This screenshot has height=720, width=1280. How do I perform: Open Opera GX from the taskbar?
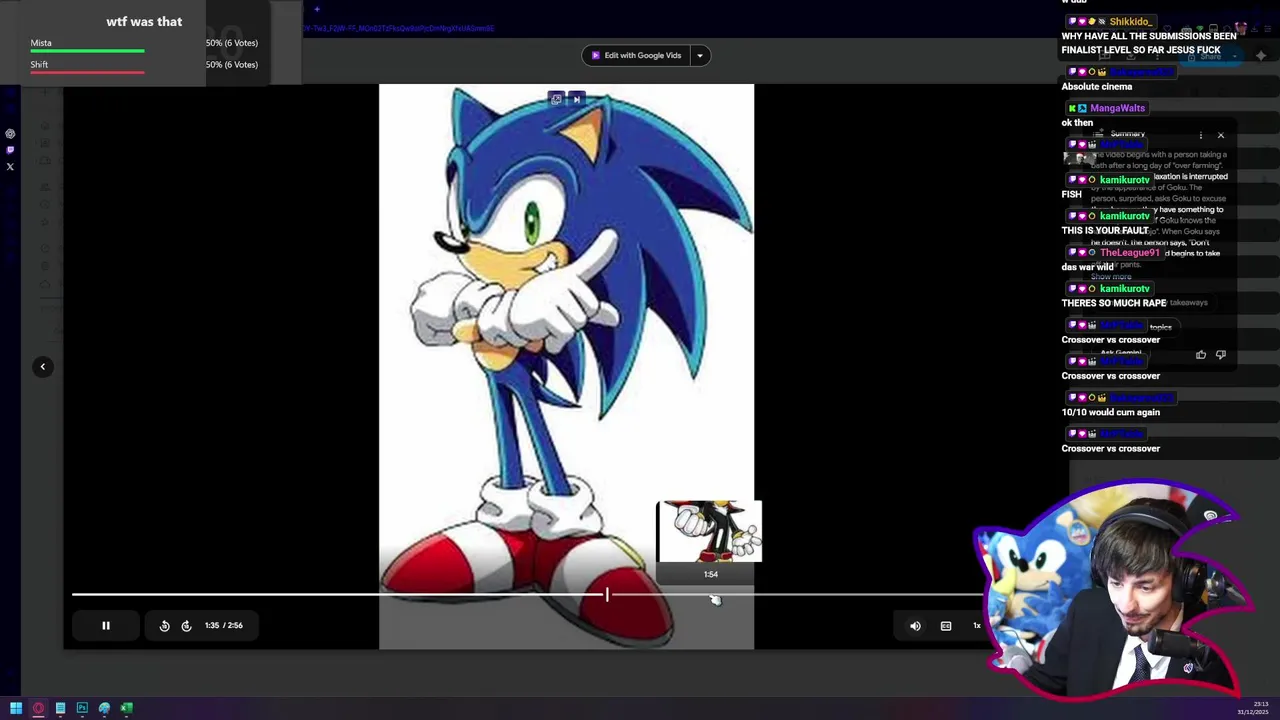click(38, 708)
